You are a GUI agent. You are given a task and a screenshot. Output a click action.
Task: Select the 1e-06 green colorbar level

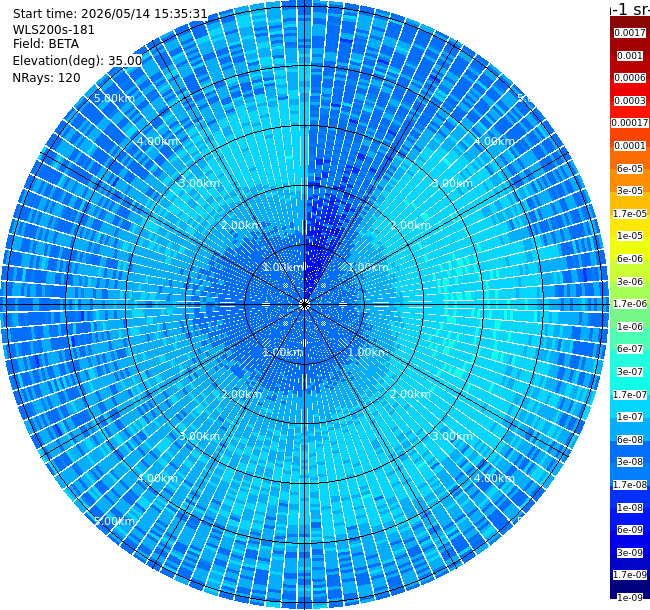(630, 327)
